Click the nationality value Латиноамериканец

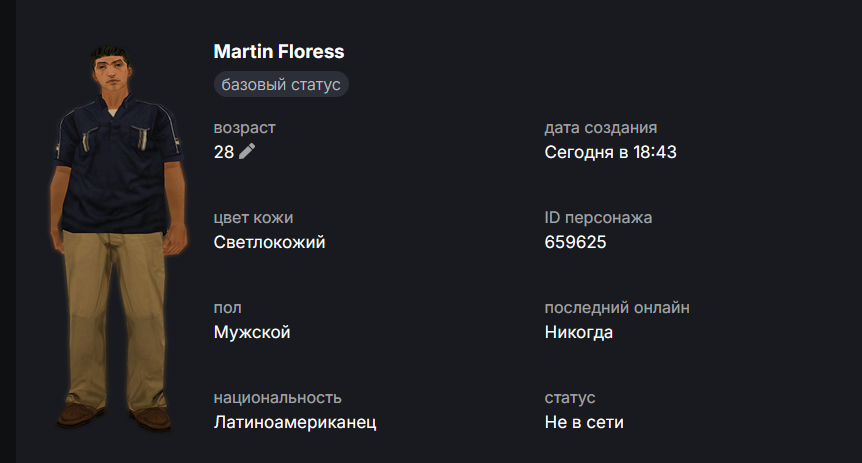(x=295, y=422)
